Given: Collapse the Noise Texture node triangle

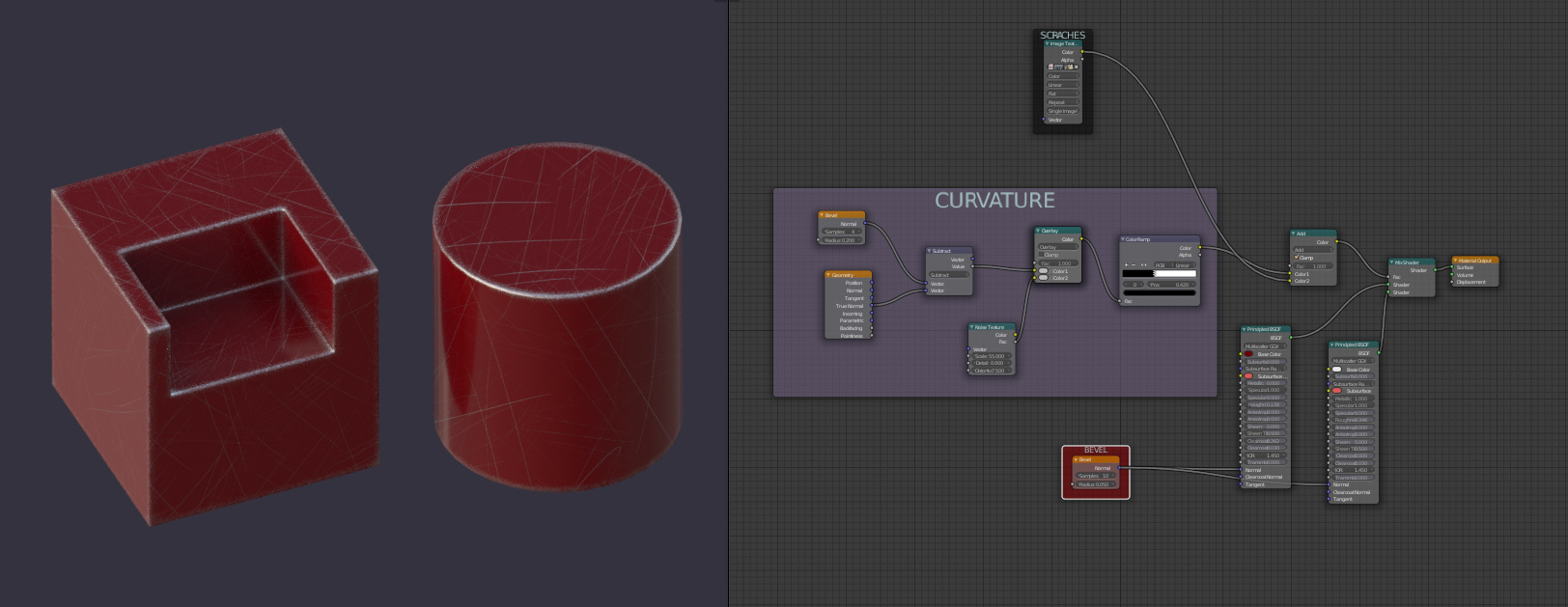Looking at the screenshot, I should coord(971,327).
